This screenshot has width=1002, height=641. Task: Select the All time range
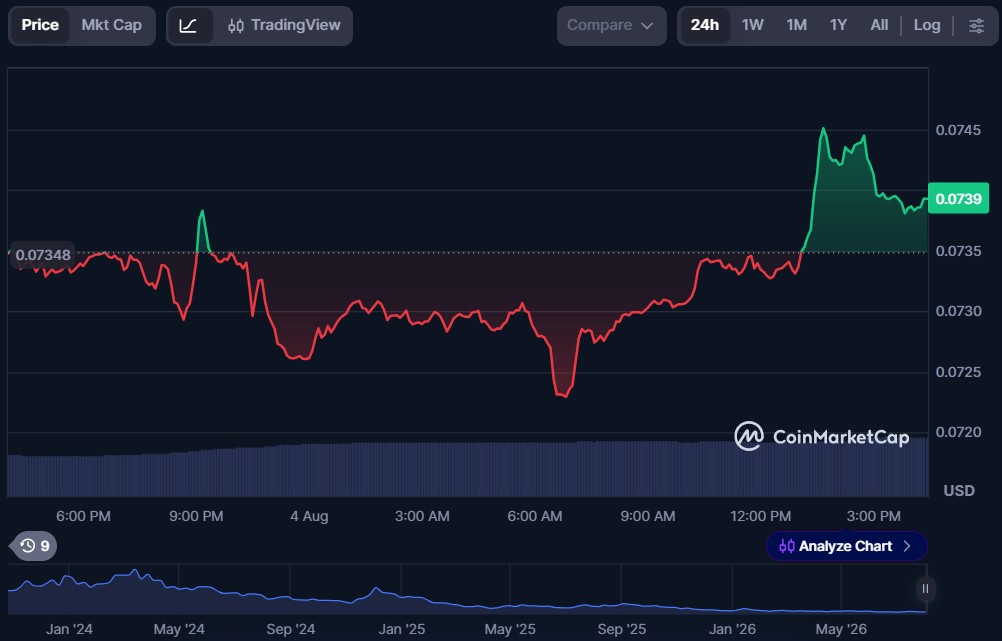click(879, 26)
